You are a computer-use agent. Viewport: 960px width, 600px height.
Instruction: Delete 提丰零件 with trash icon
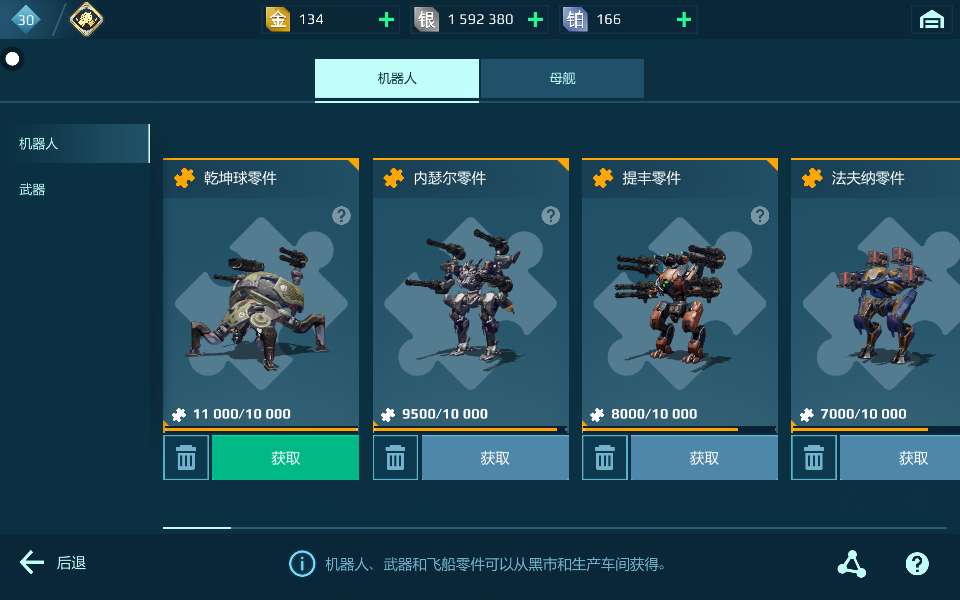tap(604, 457)
